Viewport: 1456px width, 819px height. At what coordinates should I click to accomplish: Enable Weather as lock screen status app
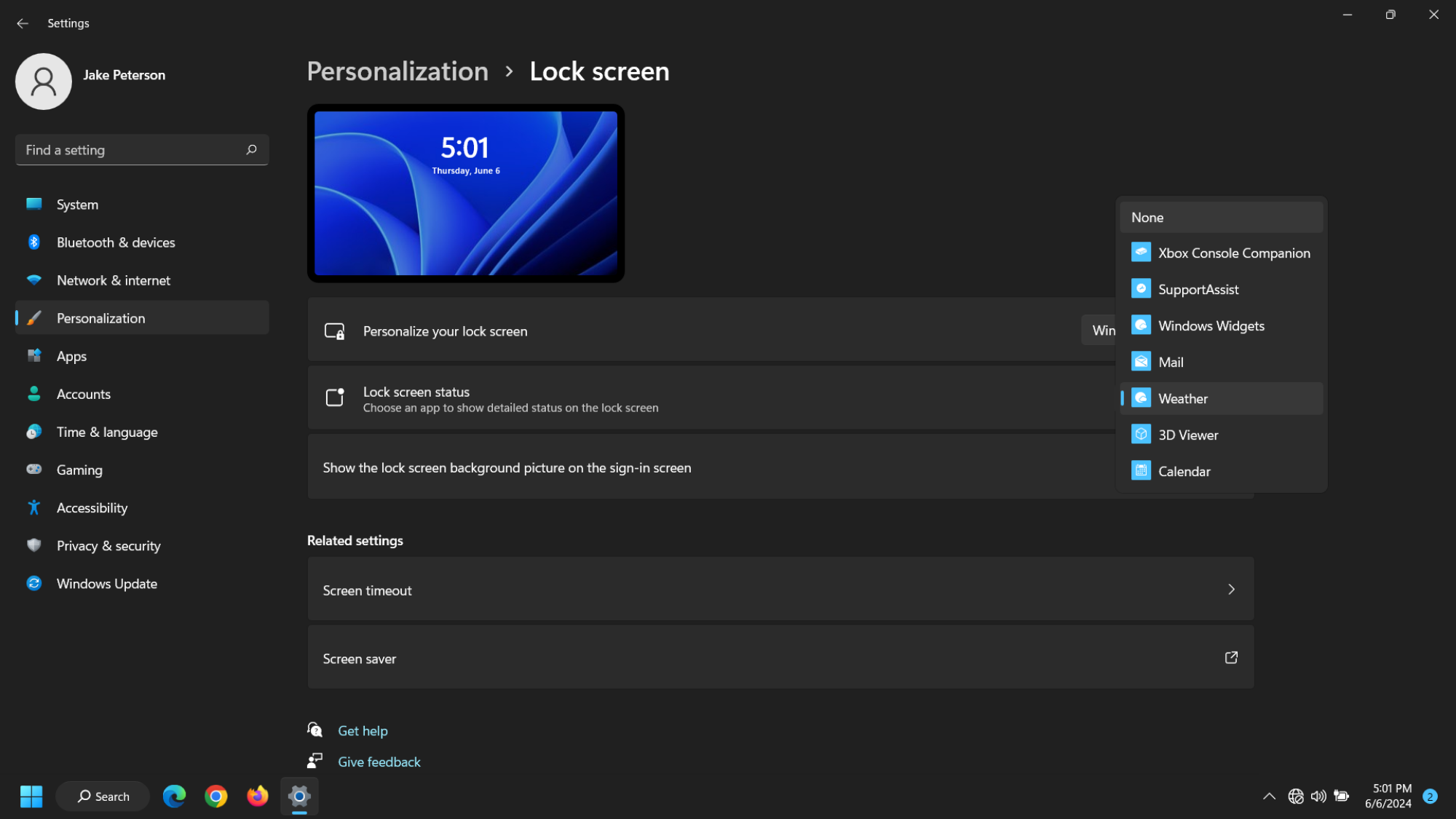pos(1182,397)
